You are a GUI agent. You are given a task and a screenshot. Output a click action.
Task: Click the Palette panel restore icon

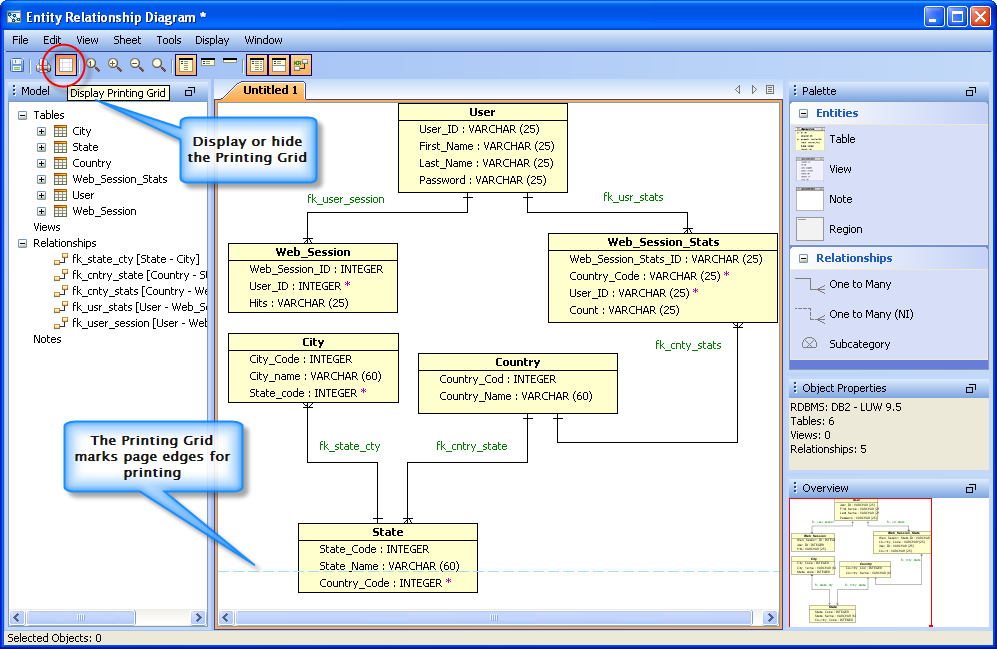pyautogui.click(x=970, y=92)
